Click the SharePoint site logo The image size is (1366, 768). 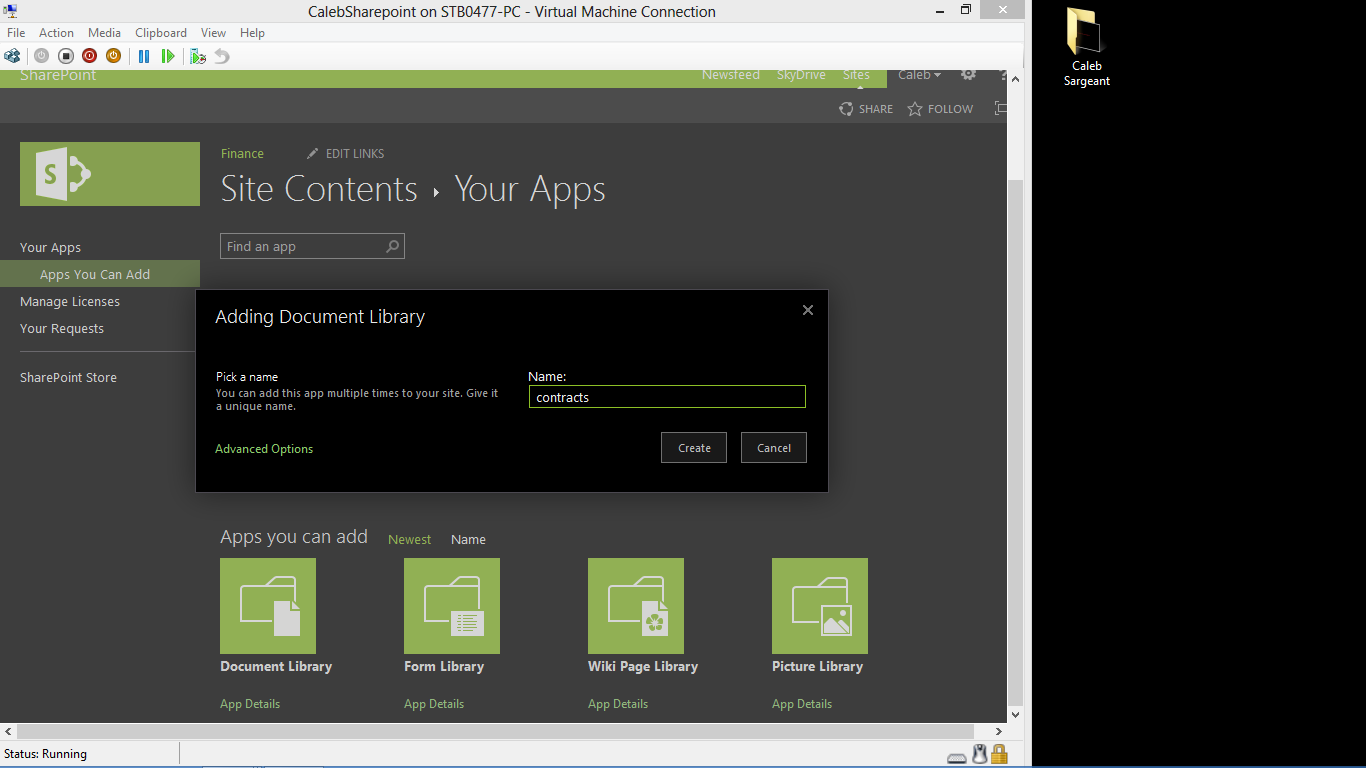click(110, 174)
